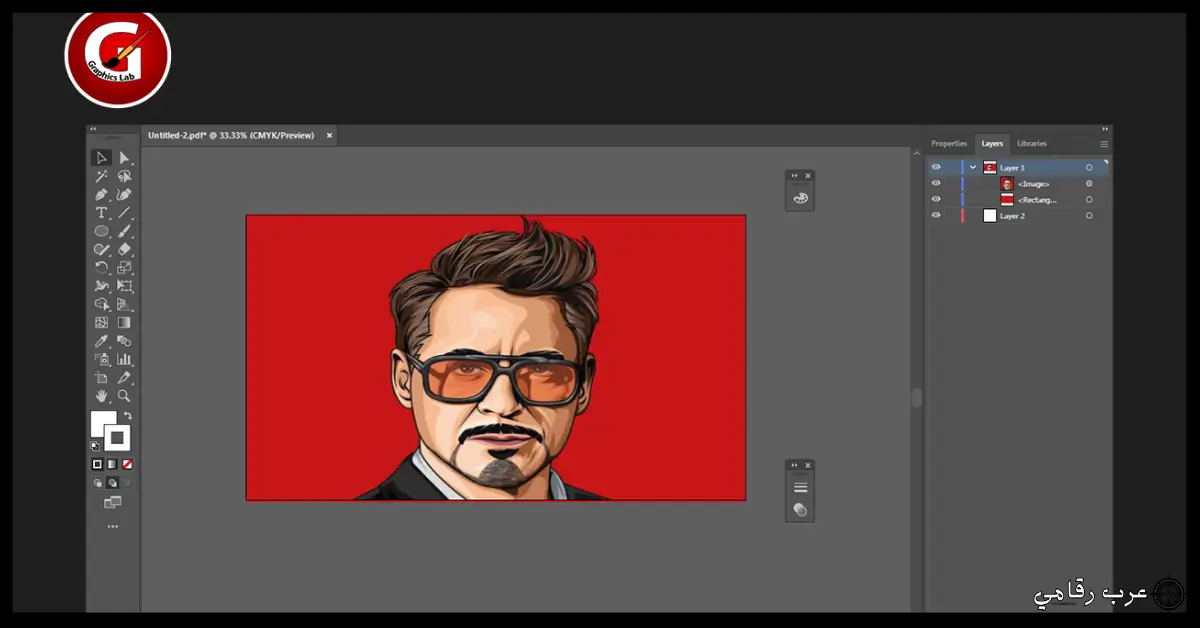Select the Selection tool
The width and height of the screenshot is (1200, 628).
(x=100, y=157)
